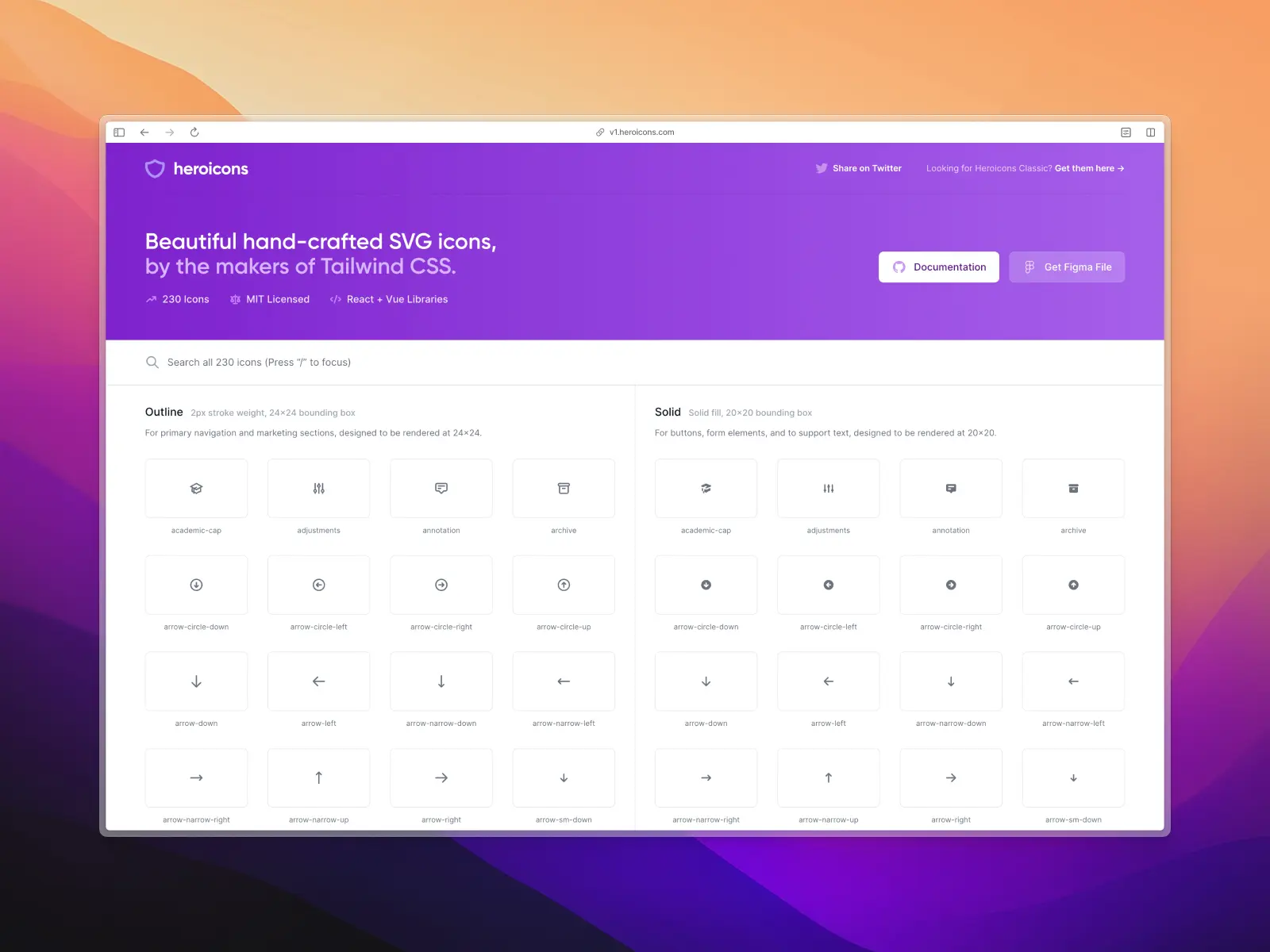
Task: Focus the Search all 230 icons field
Action: [x=635, y=363]
